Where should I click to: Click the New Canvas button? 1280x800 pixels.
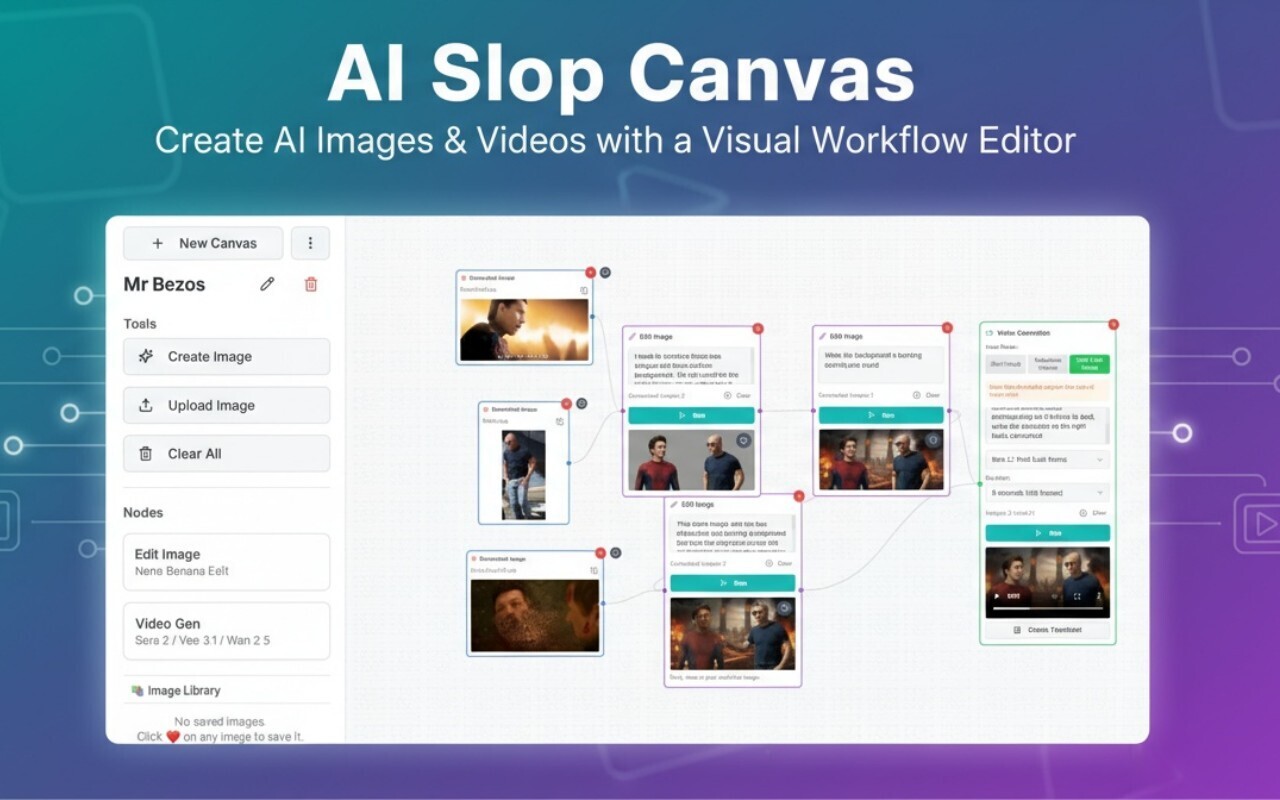click(203, 242)
